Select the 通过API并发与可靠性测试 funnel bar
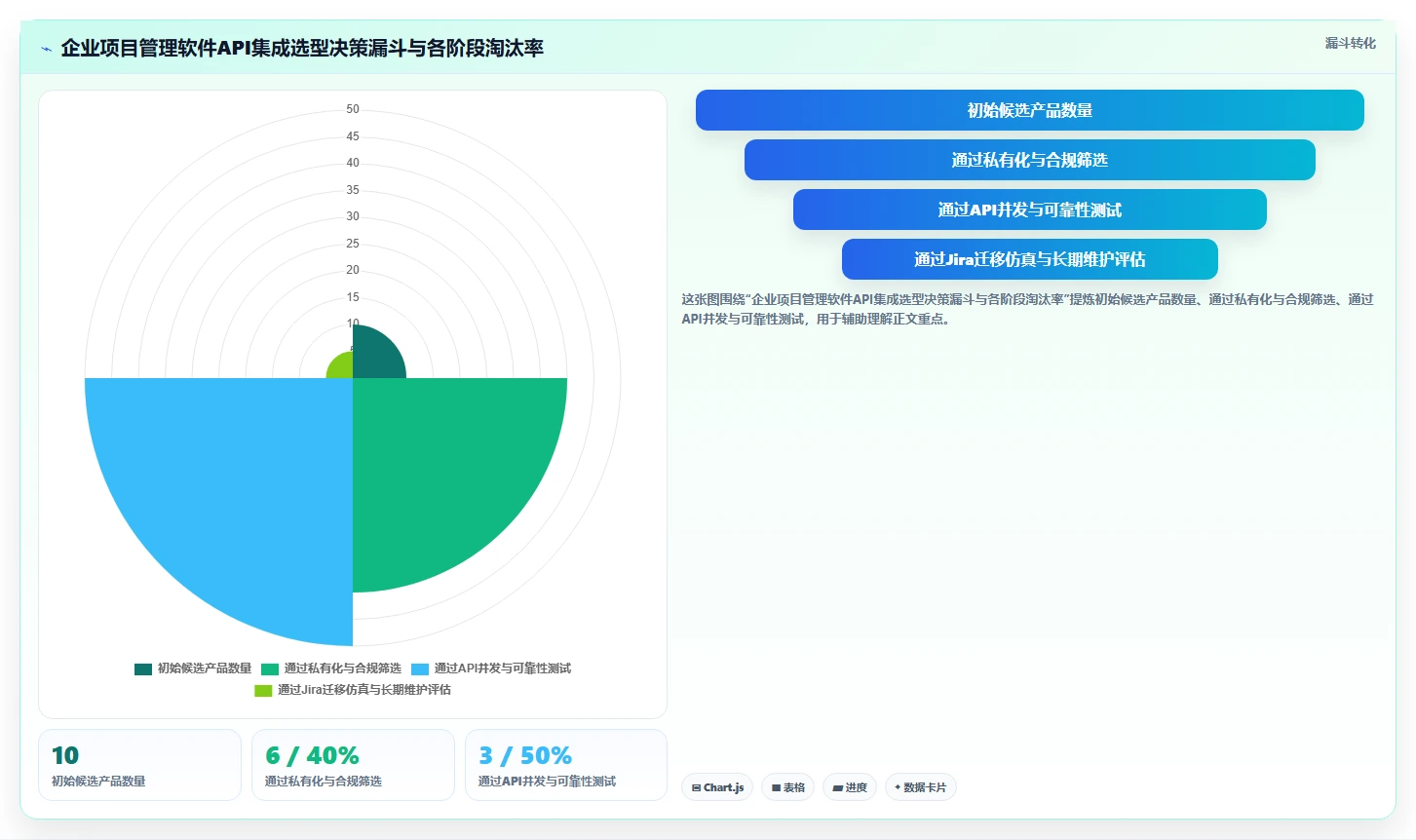The height and width of the screenshot is (840, 1416). pos(1029,210)
